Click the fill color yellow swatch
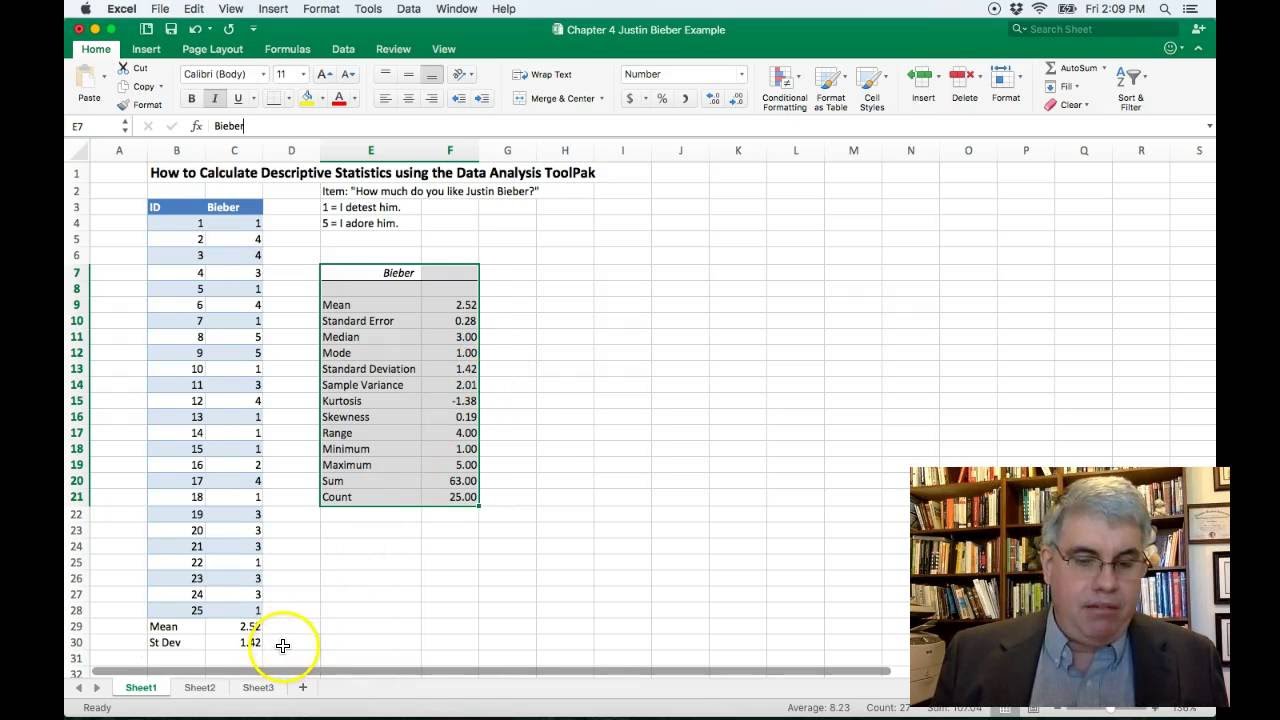Viewport: 1280px width, 720px height. point(307,98)
